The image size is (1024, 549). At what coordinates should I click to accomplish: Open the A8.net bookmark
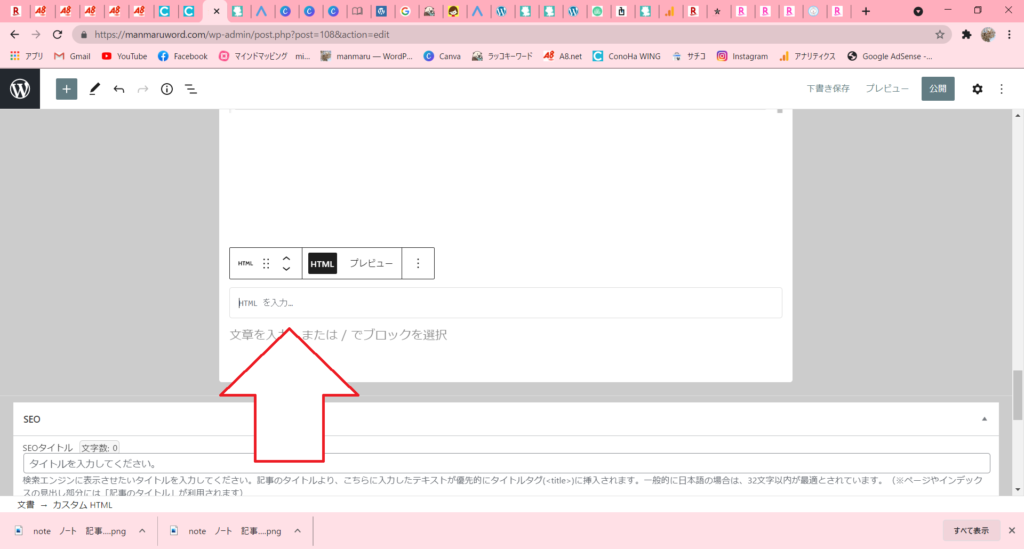[x=562, y=56]
